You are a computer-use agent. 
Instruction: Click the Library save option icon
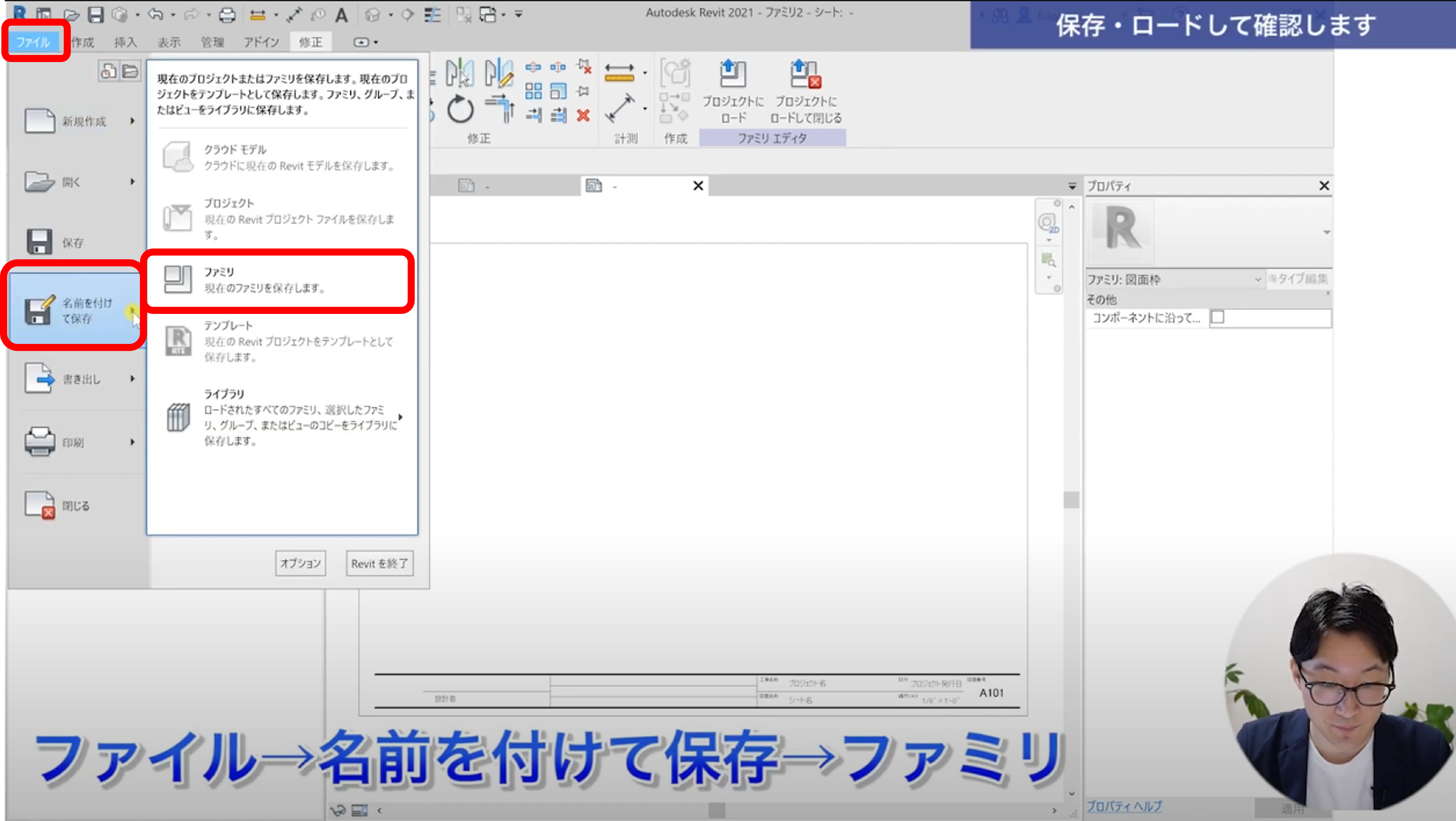click(x=178, y=417)
